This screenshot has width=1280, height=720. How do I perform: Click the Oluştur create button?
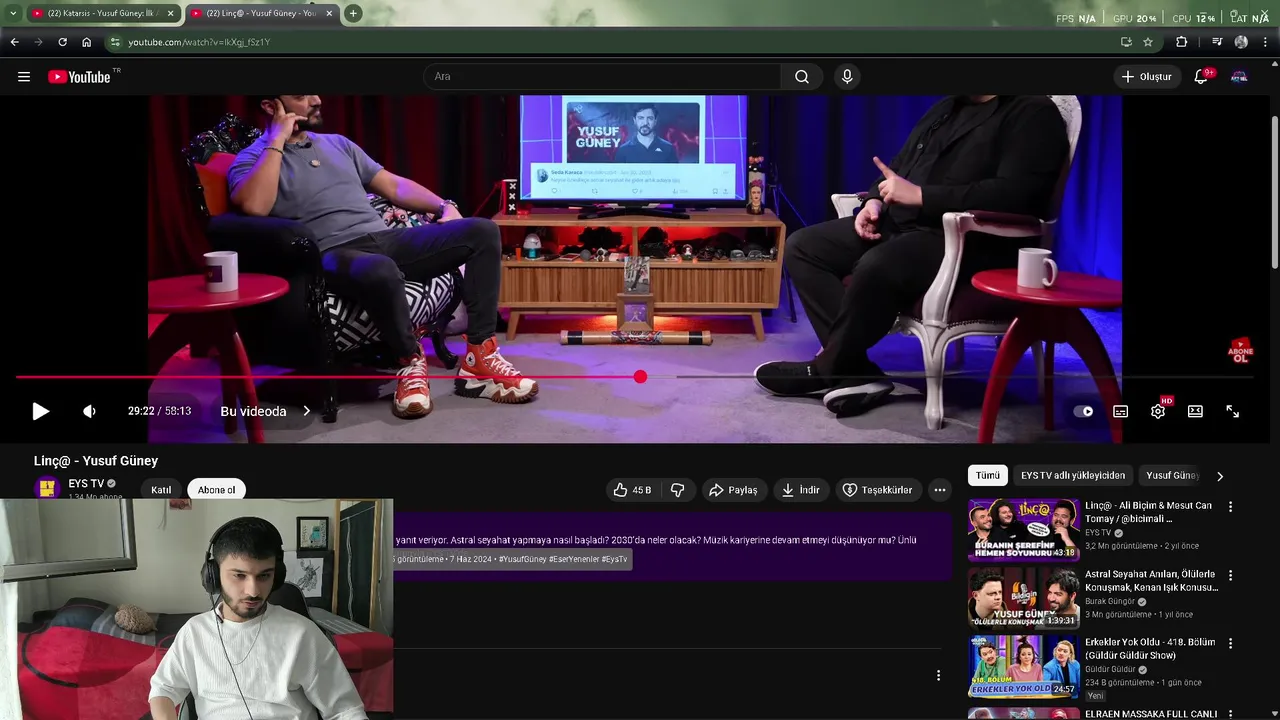(1146, 77)
